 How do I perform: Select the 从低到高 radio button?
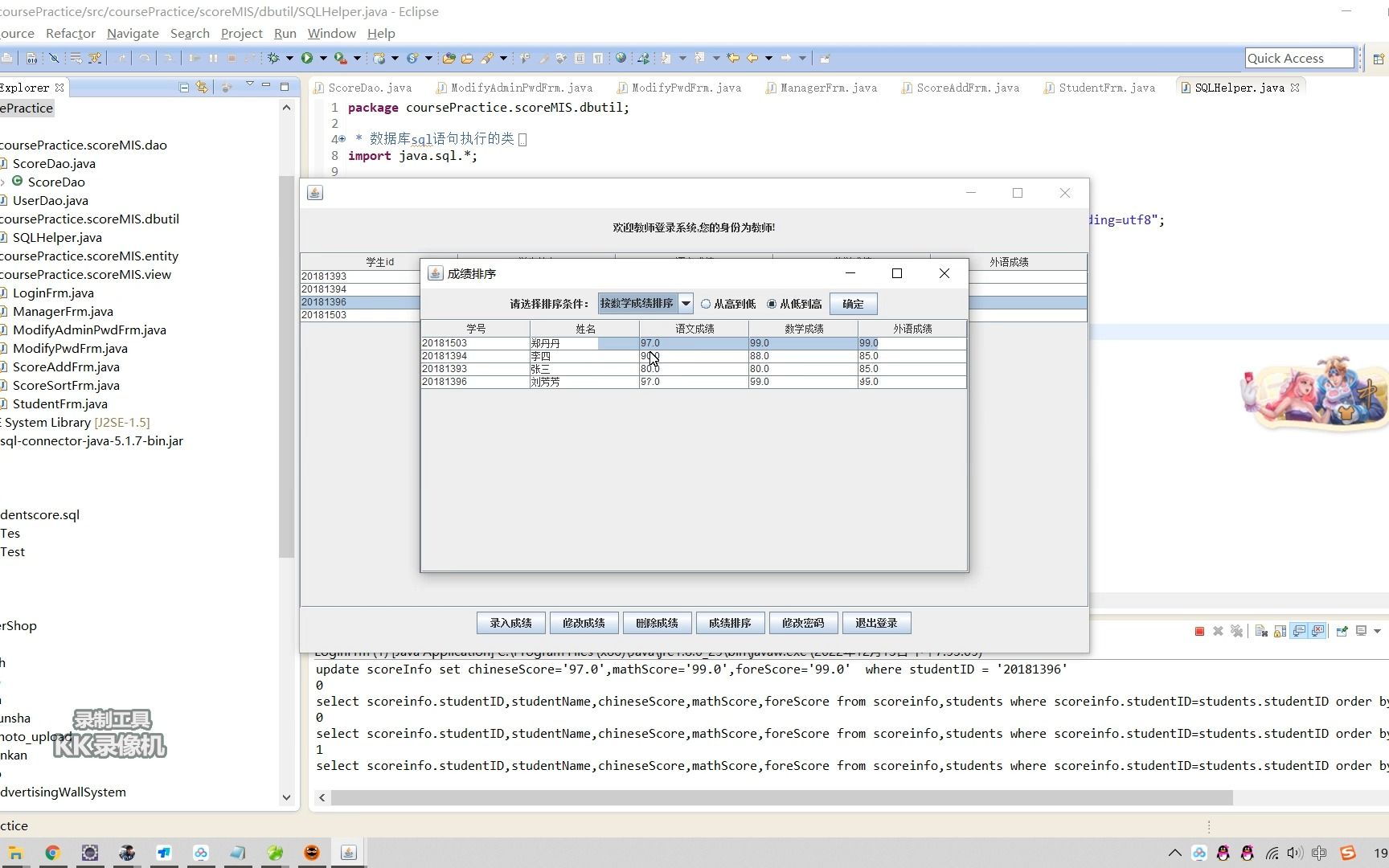click(772, 304)
